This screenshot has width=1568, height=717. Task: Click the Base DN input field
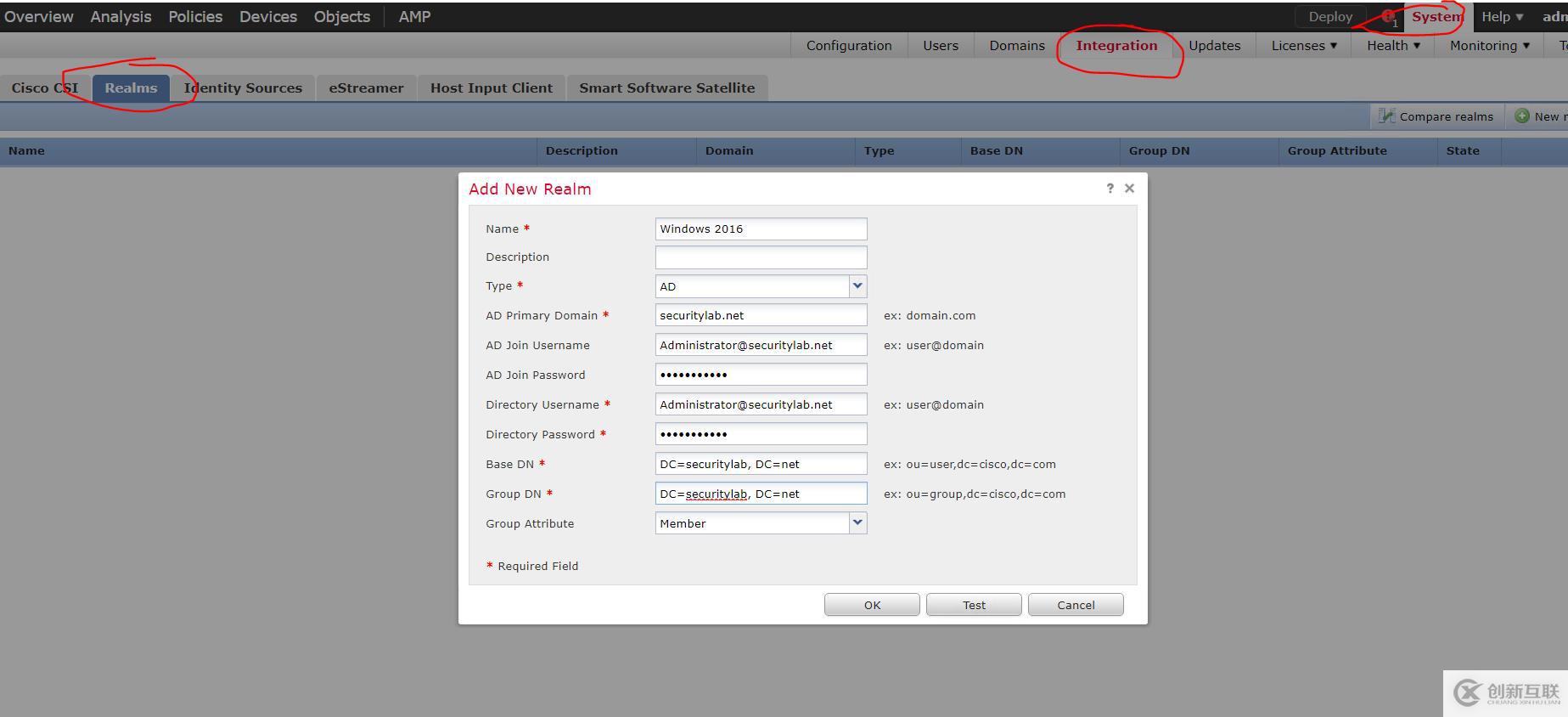click(x=761, y=464)
